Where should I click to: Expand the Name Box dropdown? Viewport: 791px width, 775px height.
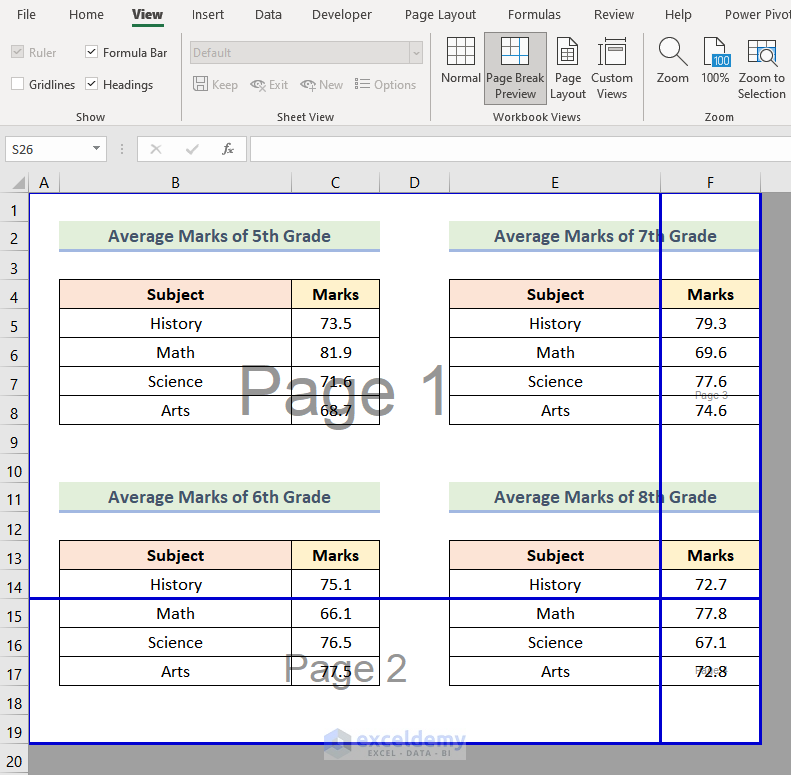97,149
